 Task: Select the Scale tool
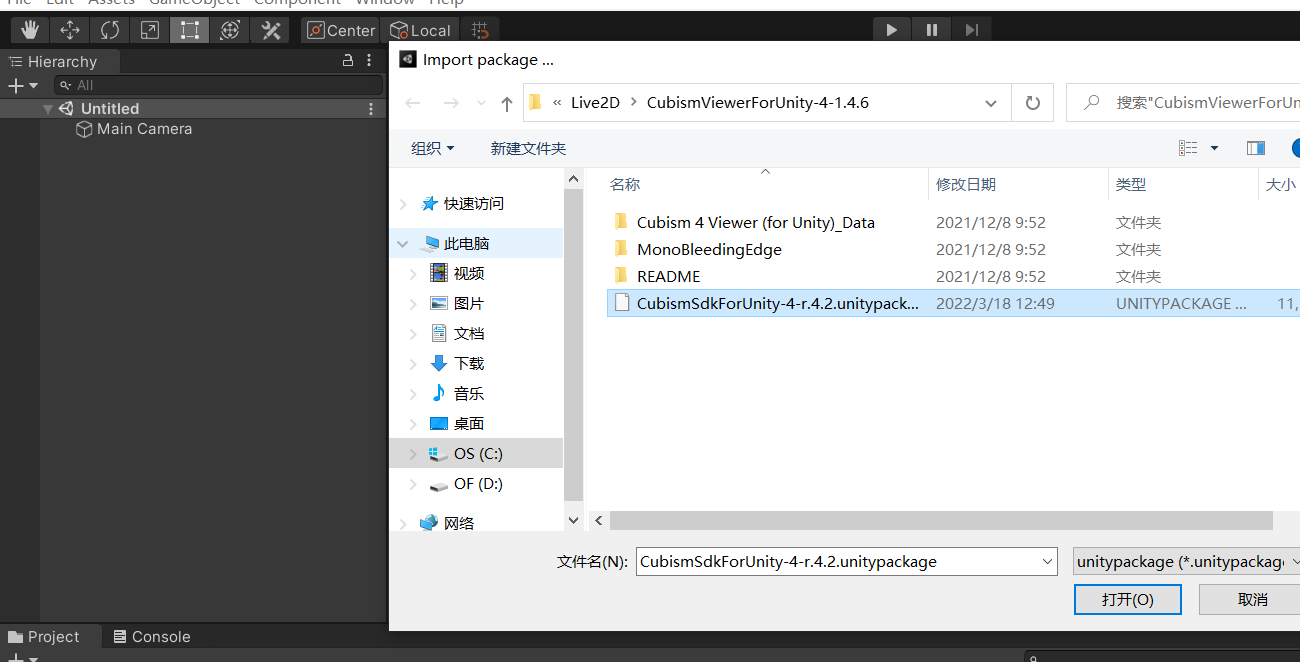click(x=150, y=30)
